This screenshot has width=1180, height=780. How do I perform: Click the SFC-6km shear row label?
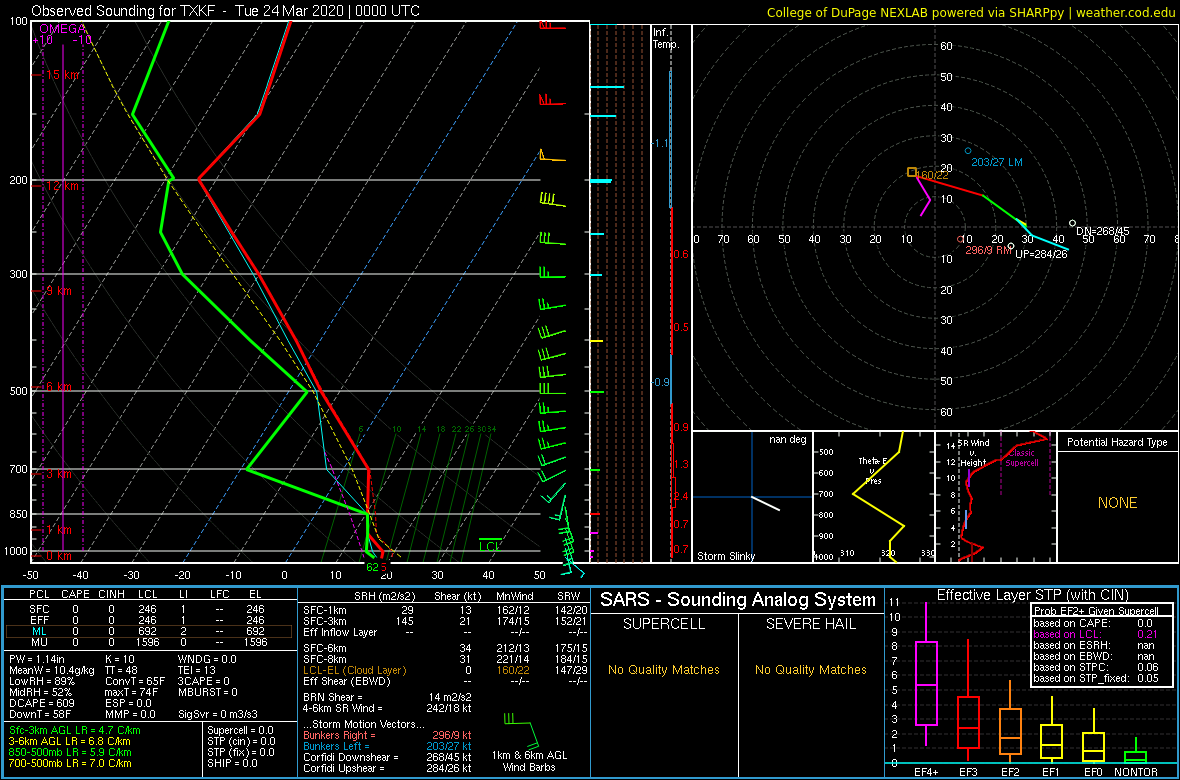tap(323, 650)
